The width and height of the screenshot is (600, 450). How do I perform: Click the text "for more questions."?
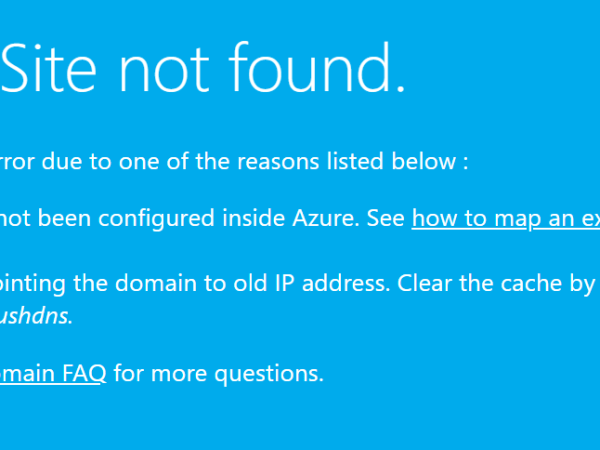pos(218,374)
